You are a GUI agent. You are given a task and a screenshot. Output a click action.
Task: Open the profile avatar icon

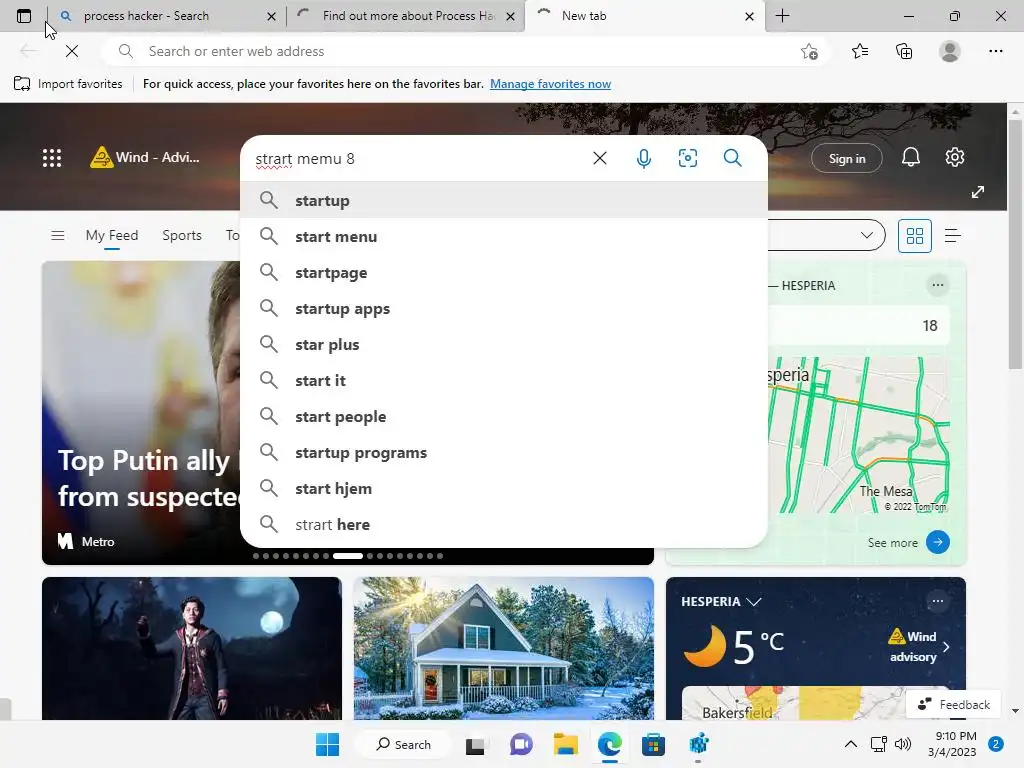[950, 51]
